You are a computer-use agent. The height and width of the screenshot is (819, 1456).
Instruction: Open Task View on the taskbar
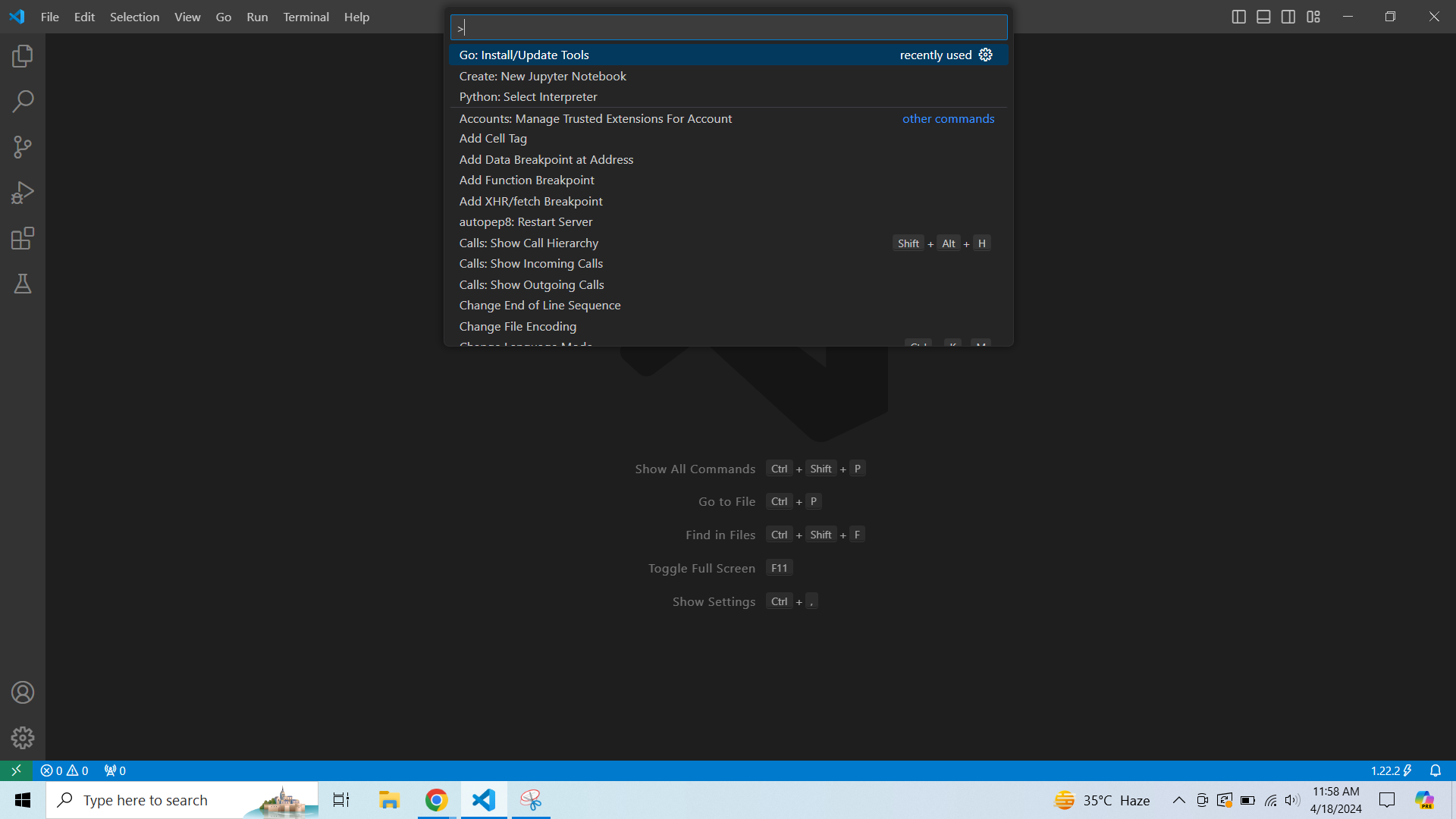pyautogui.click(x=341, y=800)
